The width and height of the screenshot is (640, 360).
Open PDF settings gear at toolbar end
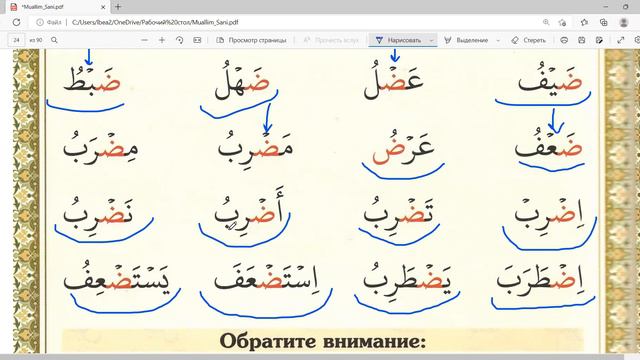point(637,40)
